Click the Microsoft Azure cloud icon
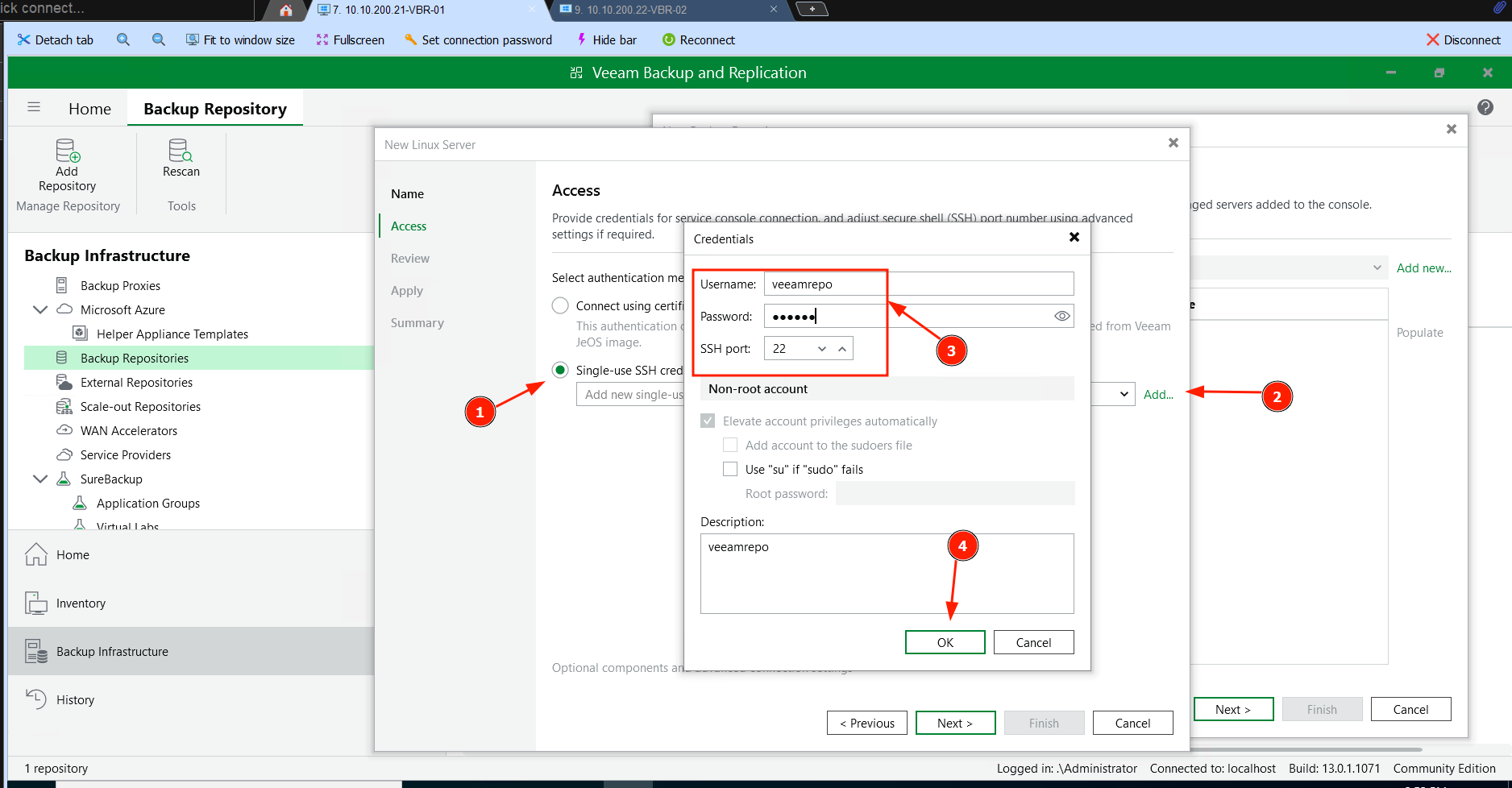Image resolution: width=1512 pixels, height=788 pixels. (64, 309)
